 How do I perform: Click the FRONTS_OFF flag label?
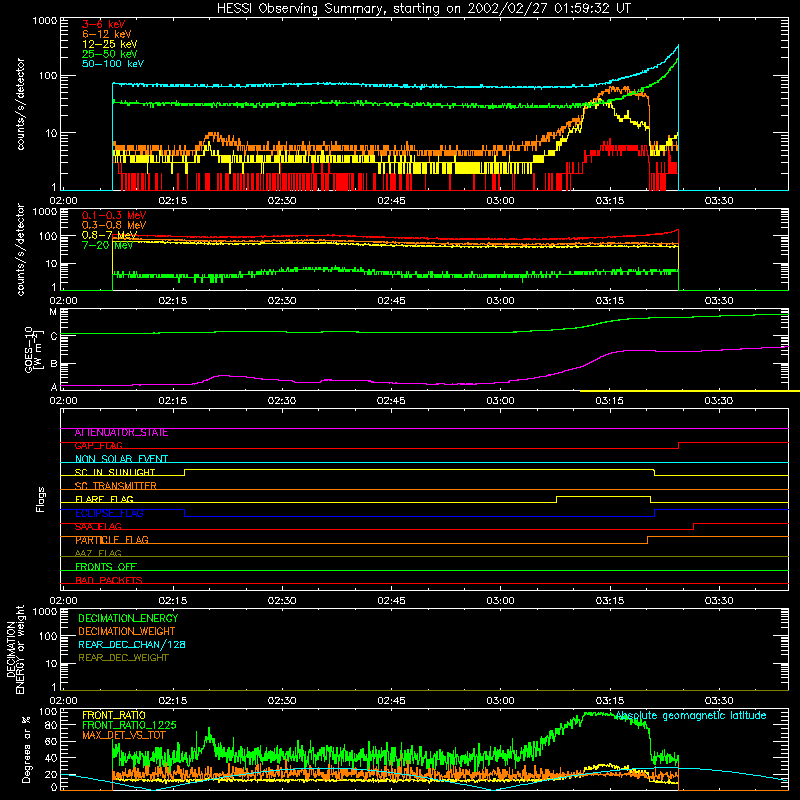106,567
